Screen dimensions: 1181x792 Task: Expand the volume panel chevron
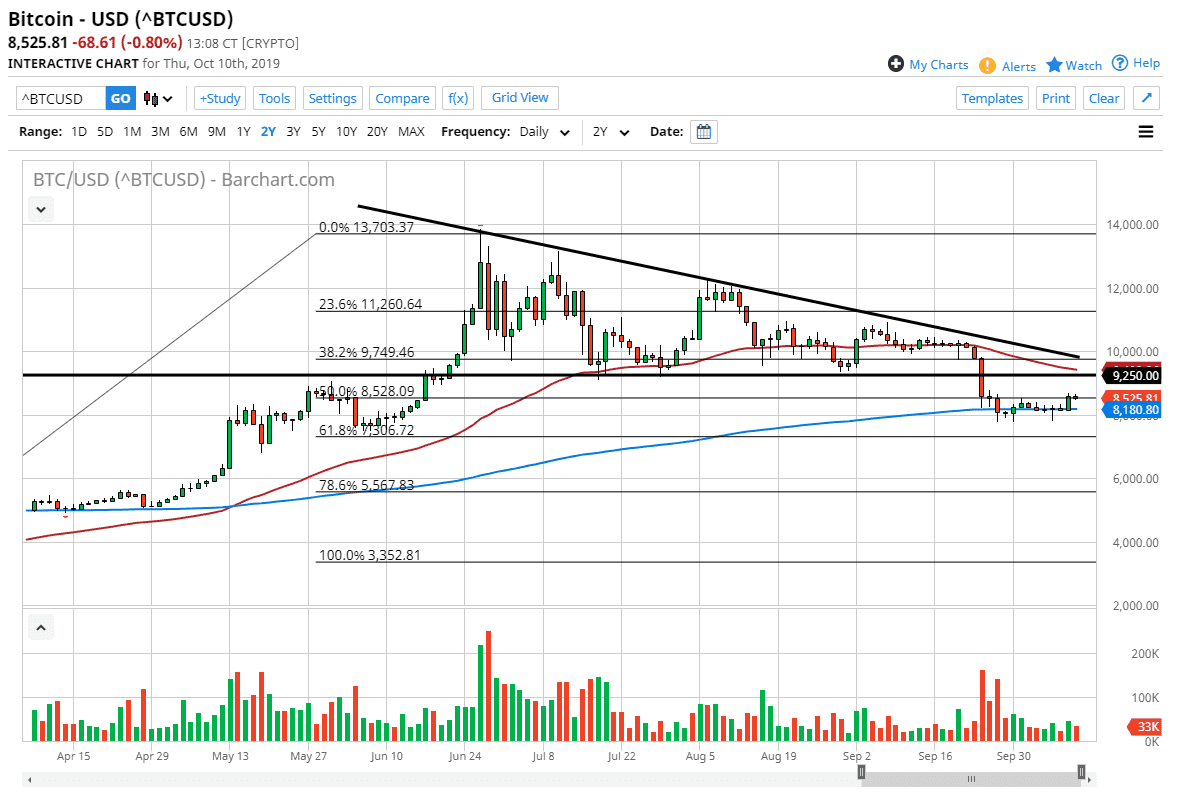[x=40, y=626]
